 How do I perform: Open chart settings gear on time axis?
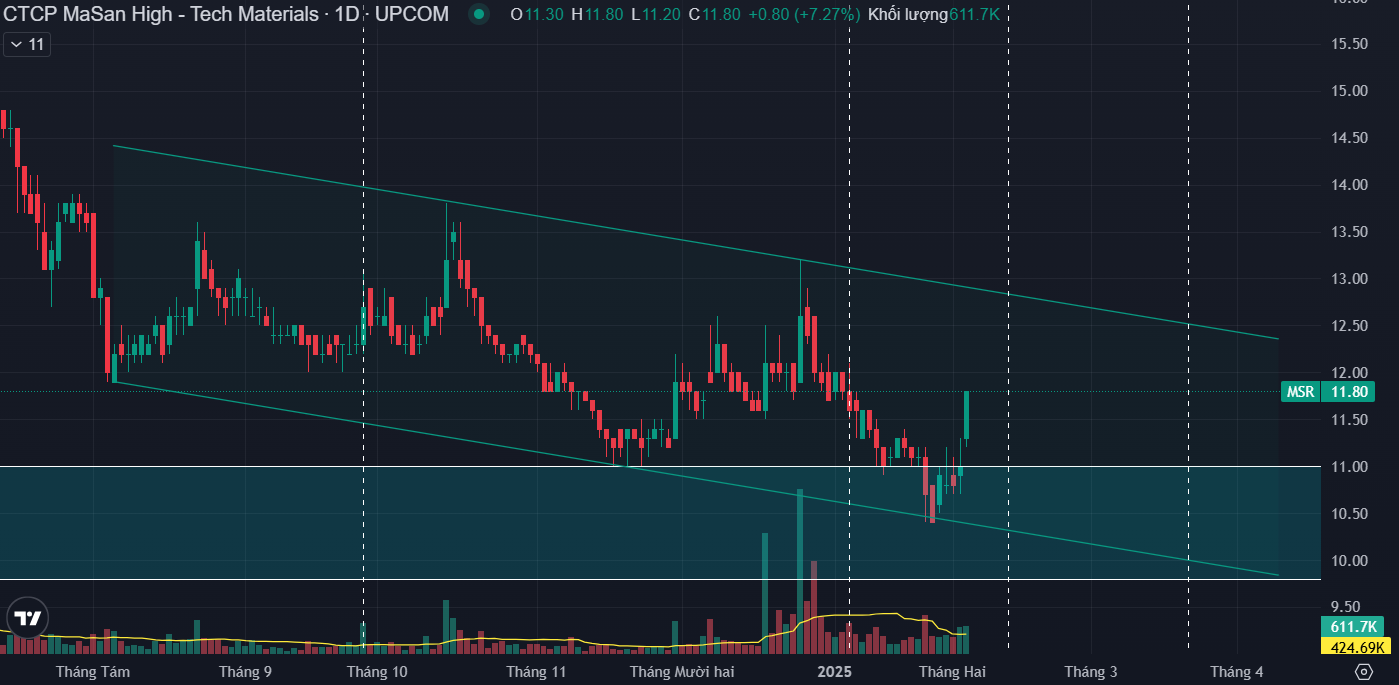(1363, 671)
